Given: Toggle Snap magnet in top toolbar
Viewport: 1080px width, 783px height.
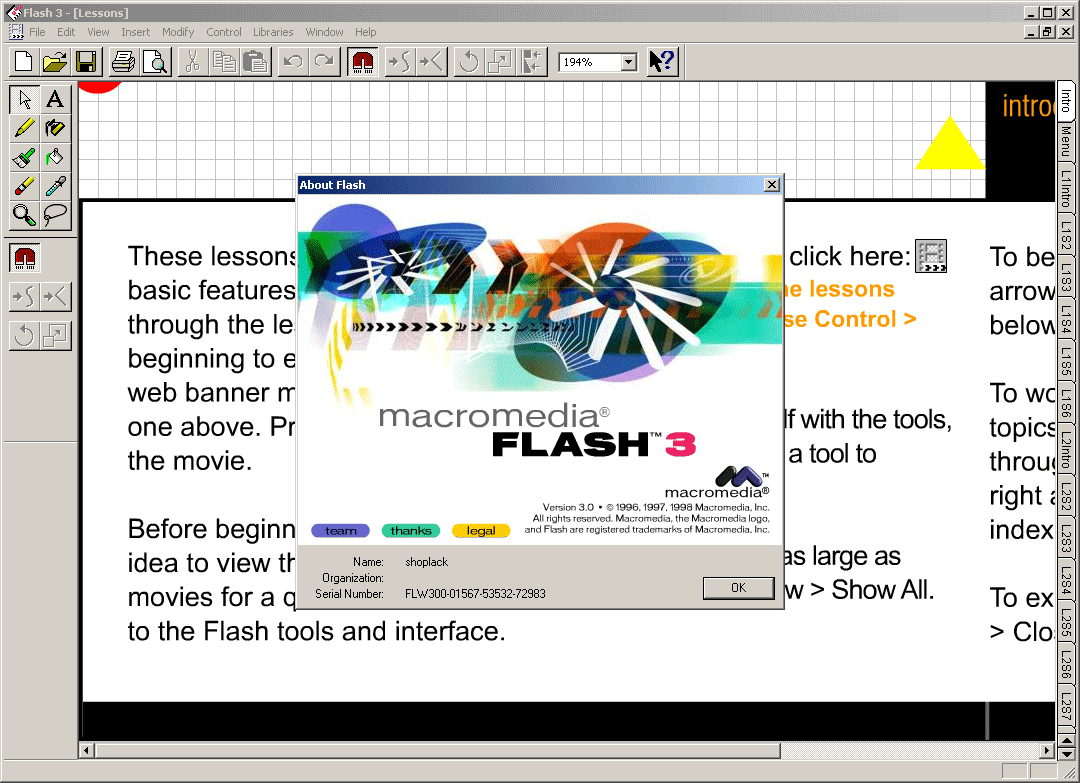Looking at the screenshot, I should pos(362,62).
